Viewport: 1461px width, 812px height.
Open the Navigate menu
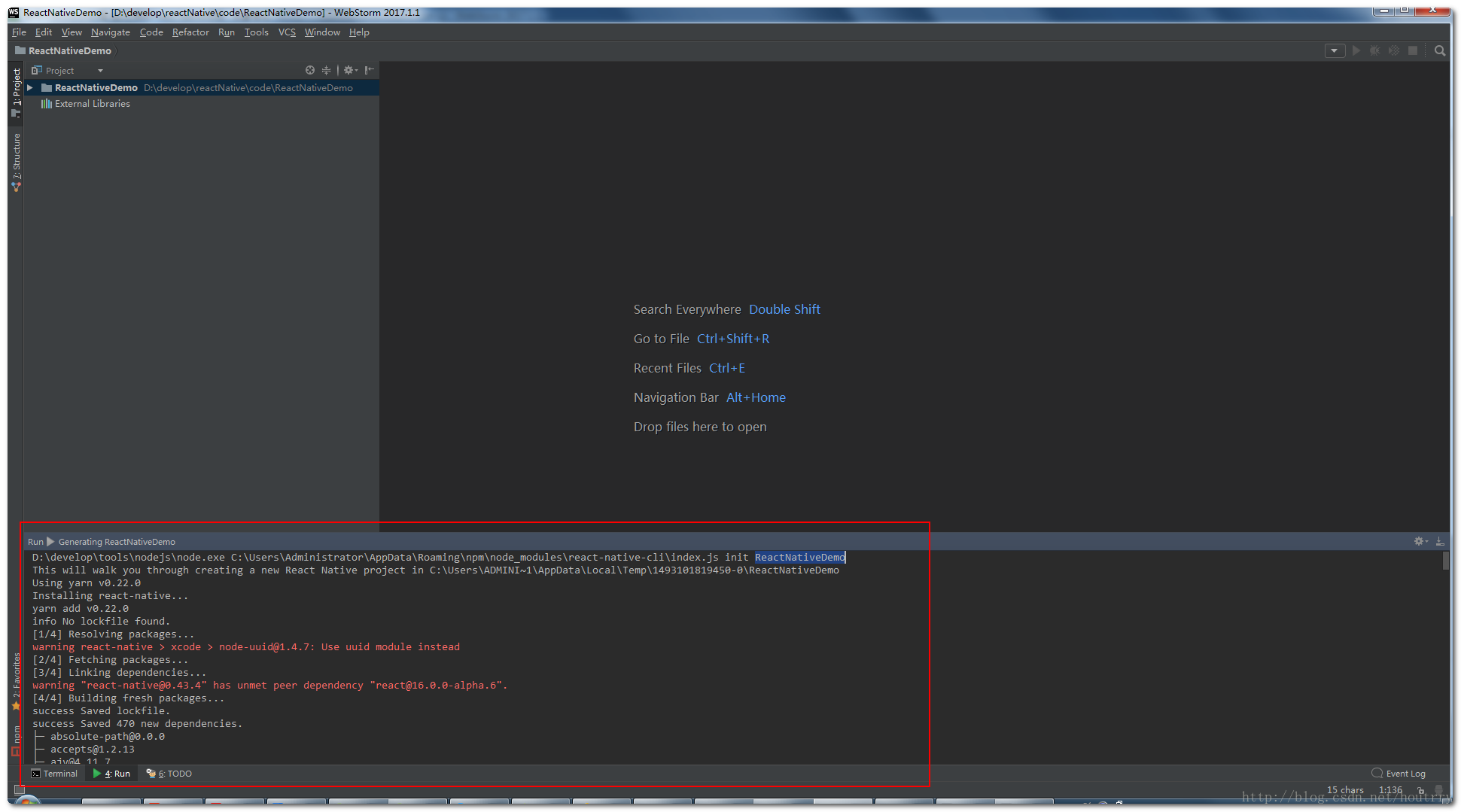(111, 32)
